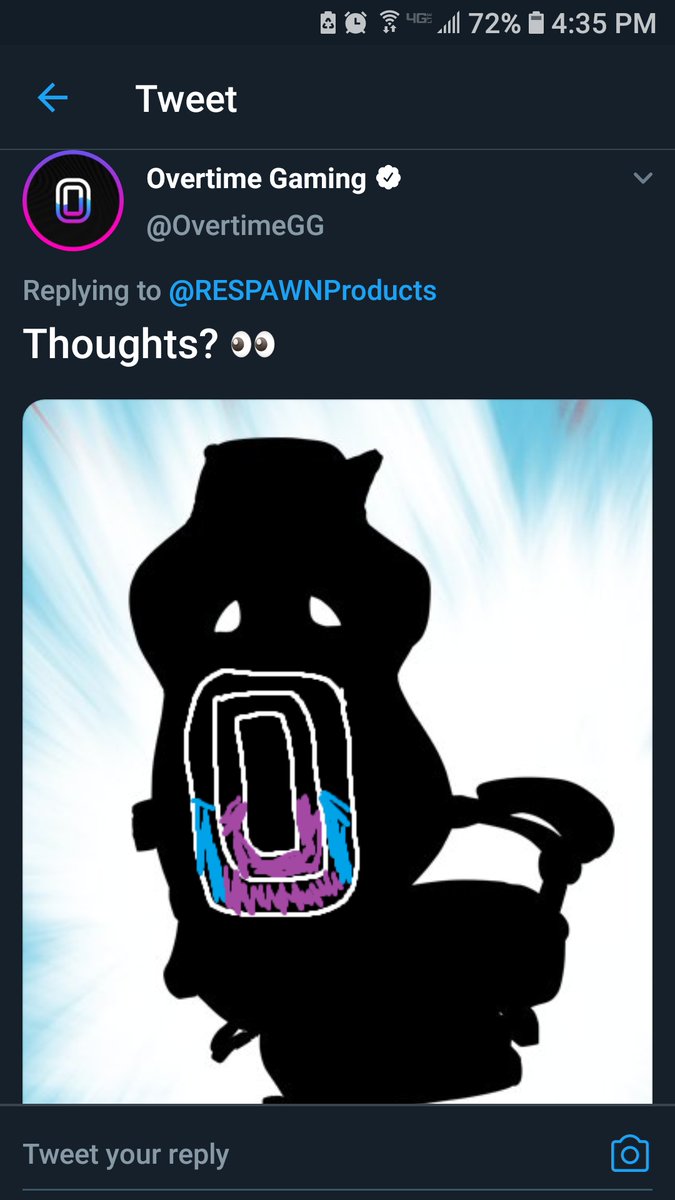Tap the Wi-Fi status bar icon

pos(390,23)
